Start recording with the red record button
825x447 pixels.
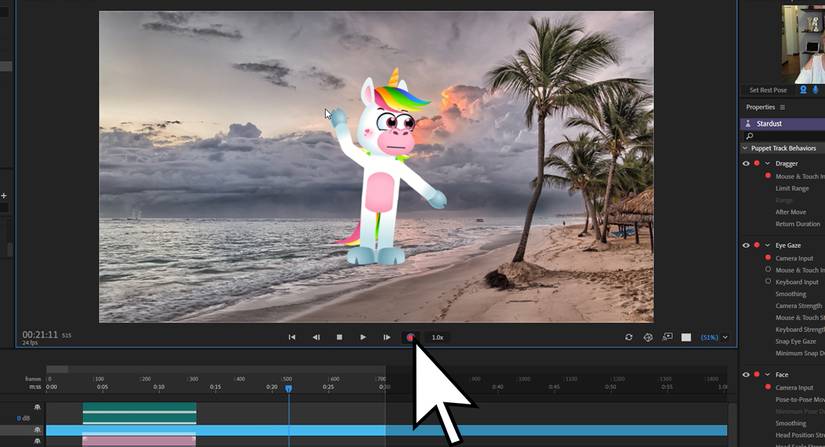[410, 337]
